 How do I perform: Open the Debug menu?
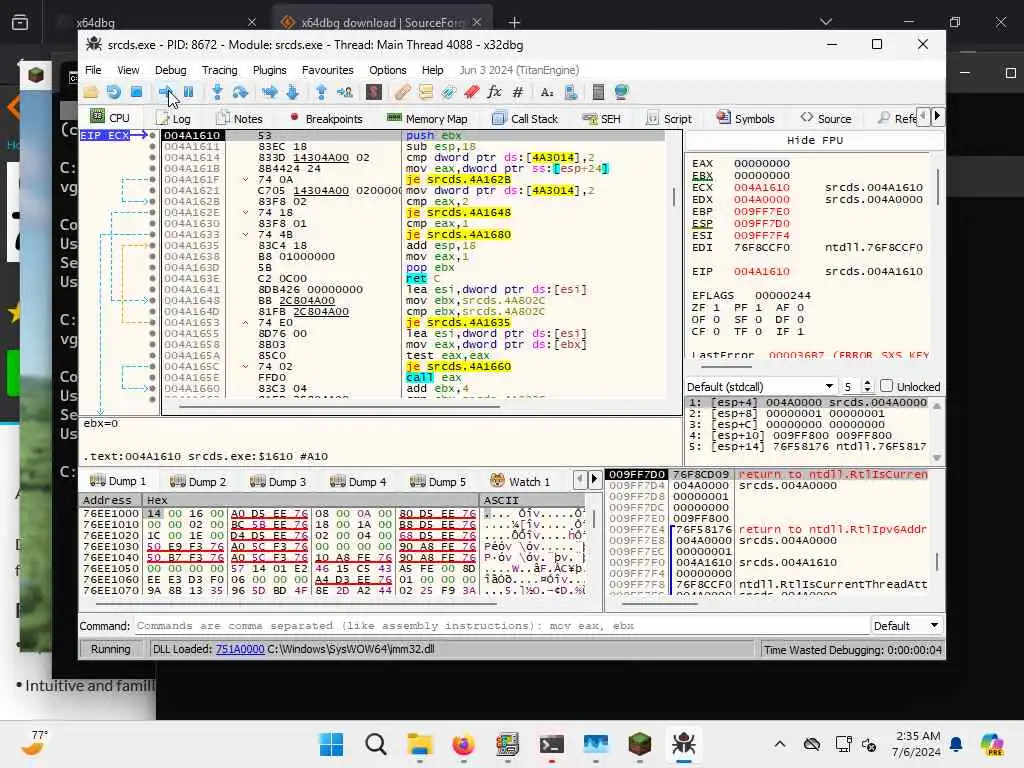170,70
